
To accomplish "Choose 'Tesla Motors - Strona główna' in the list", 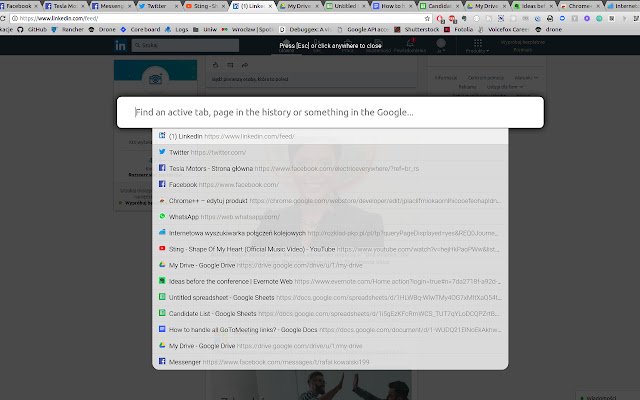I will [x=330, y=168].
